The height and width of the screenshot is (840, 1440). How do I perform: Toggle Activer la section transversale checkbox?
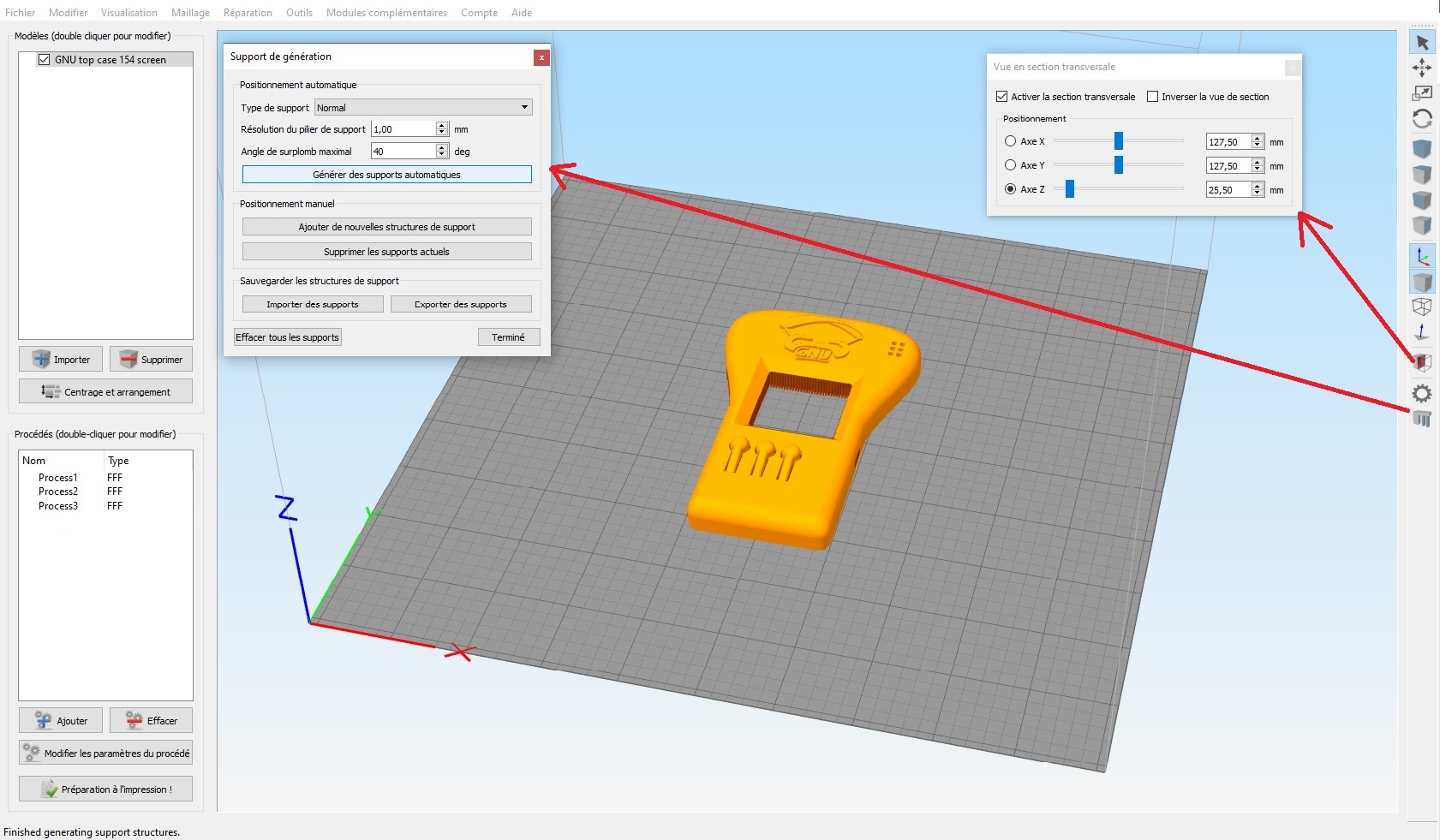point(1001,97)
